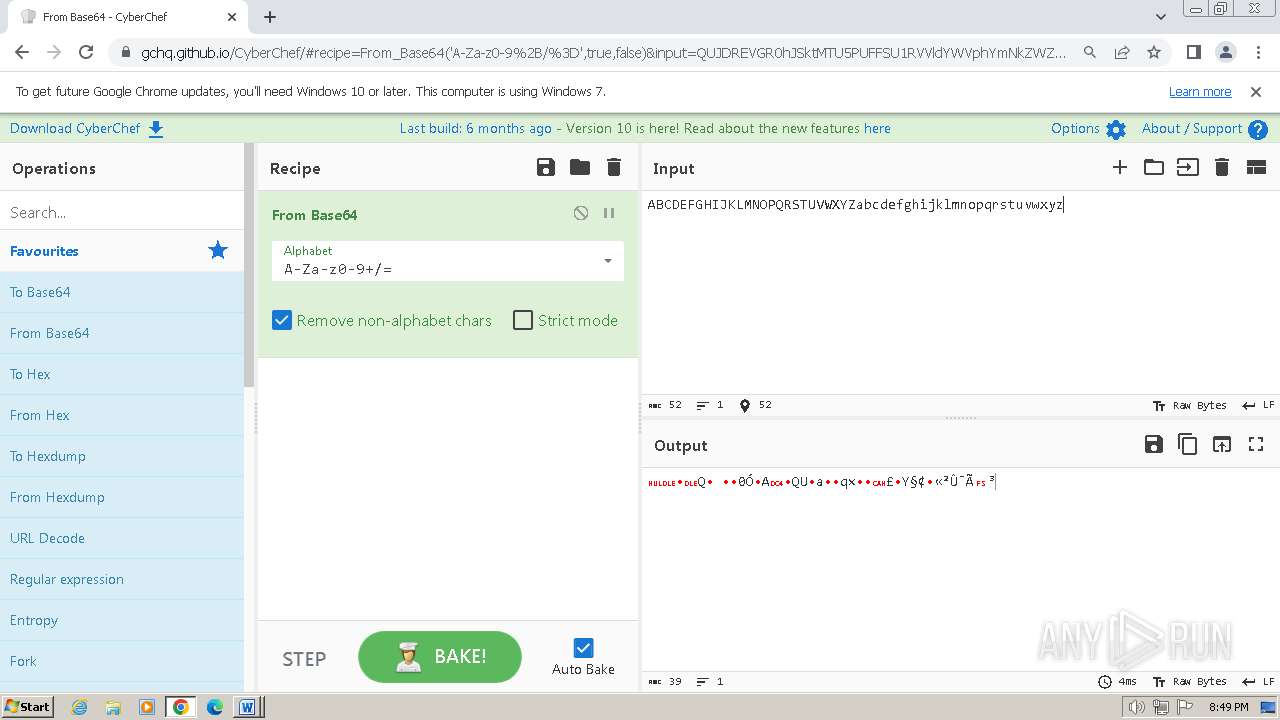The height and width of the screenshot is (720, 1280).
Task: Click the STEP button
Action: point(304,659)
